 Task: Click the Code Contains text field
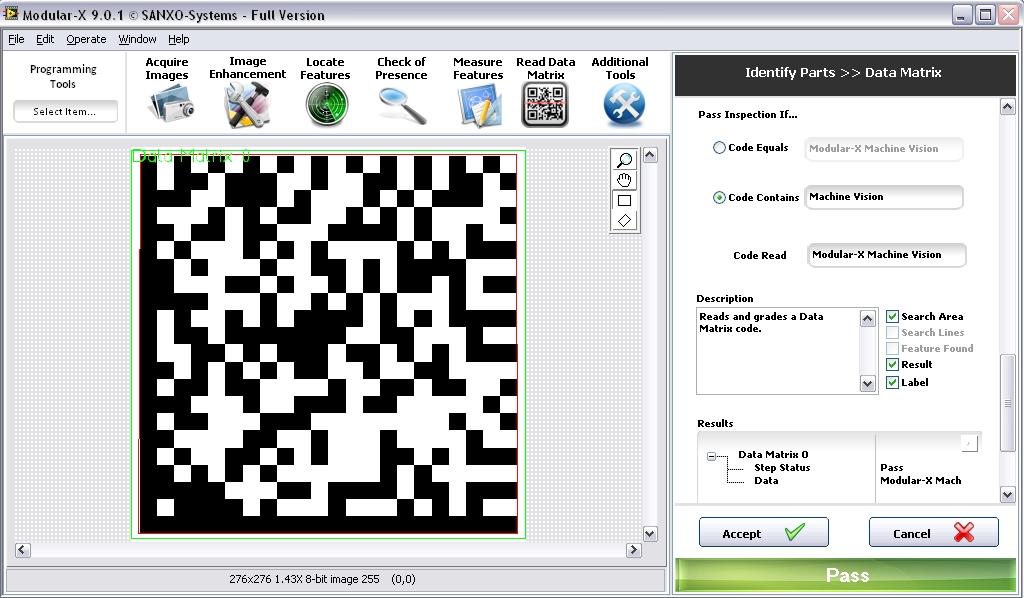point(883,198)
